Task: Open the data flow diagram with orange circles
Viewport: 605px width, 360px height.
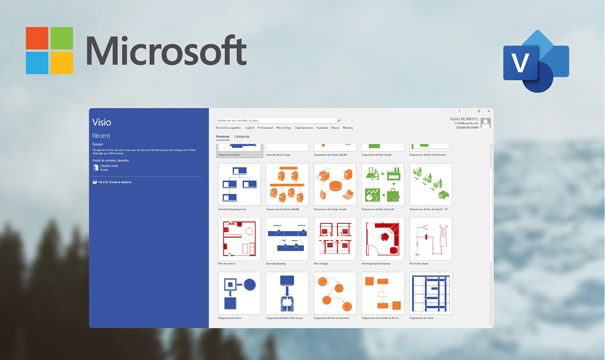Action: coord(335,293)
